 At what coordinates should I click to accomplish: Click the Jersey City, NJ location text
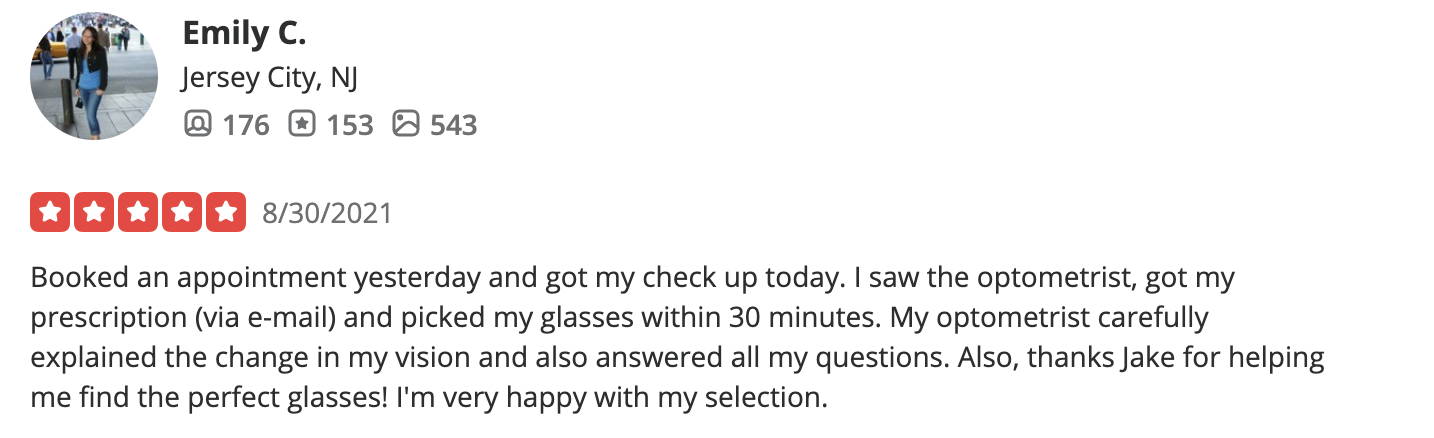tap(270, 78)
